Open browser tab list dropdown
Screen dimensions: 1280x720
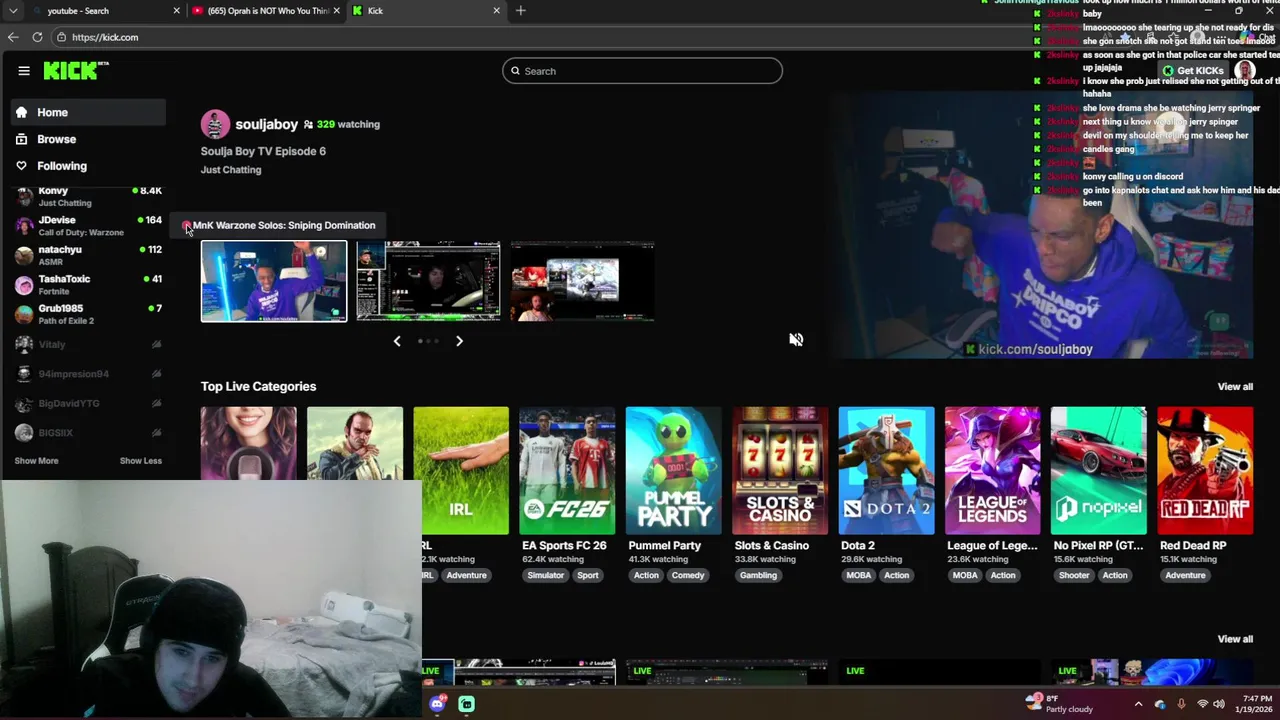(12, 11)
